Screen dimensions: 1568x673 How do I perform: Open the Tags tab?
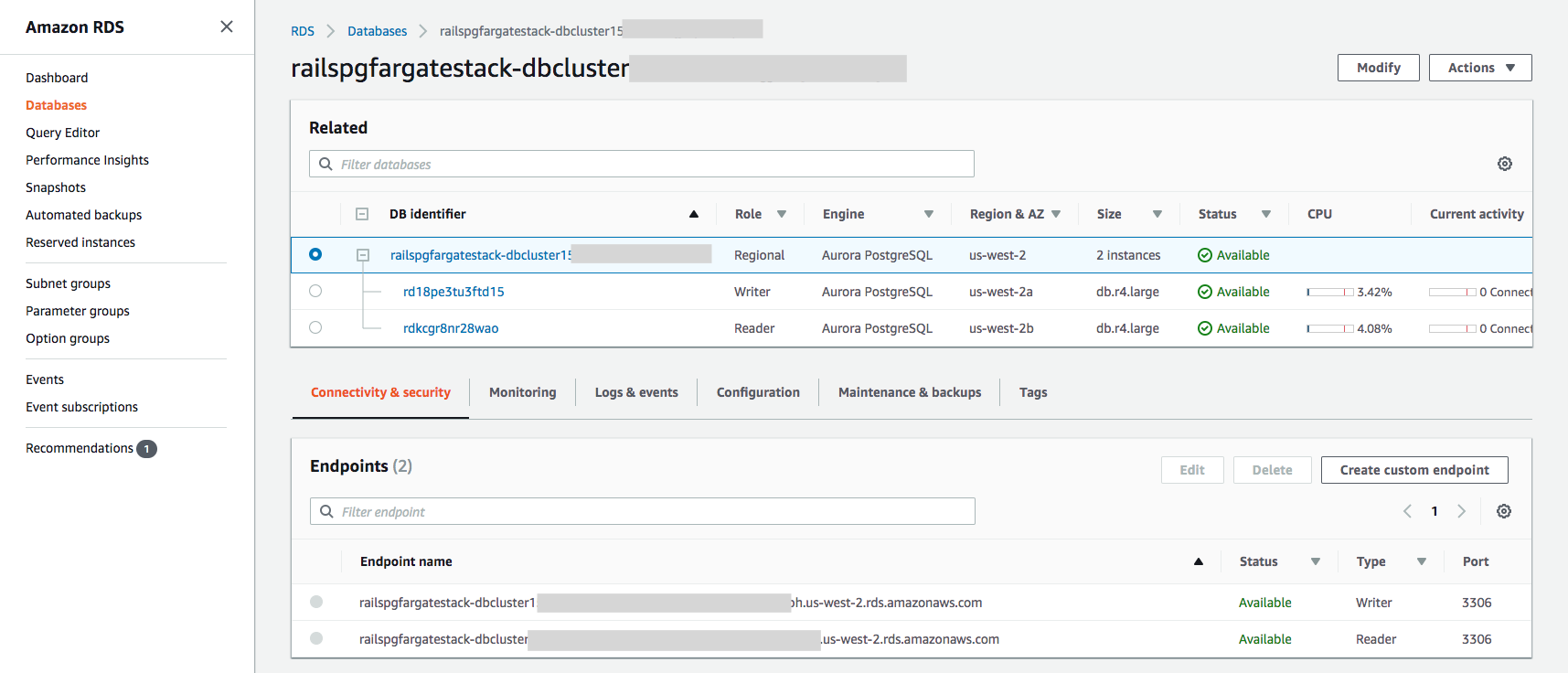(1033, 392)
